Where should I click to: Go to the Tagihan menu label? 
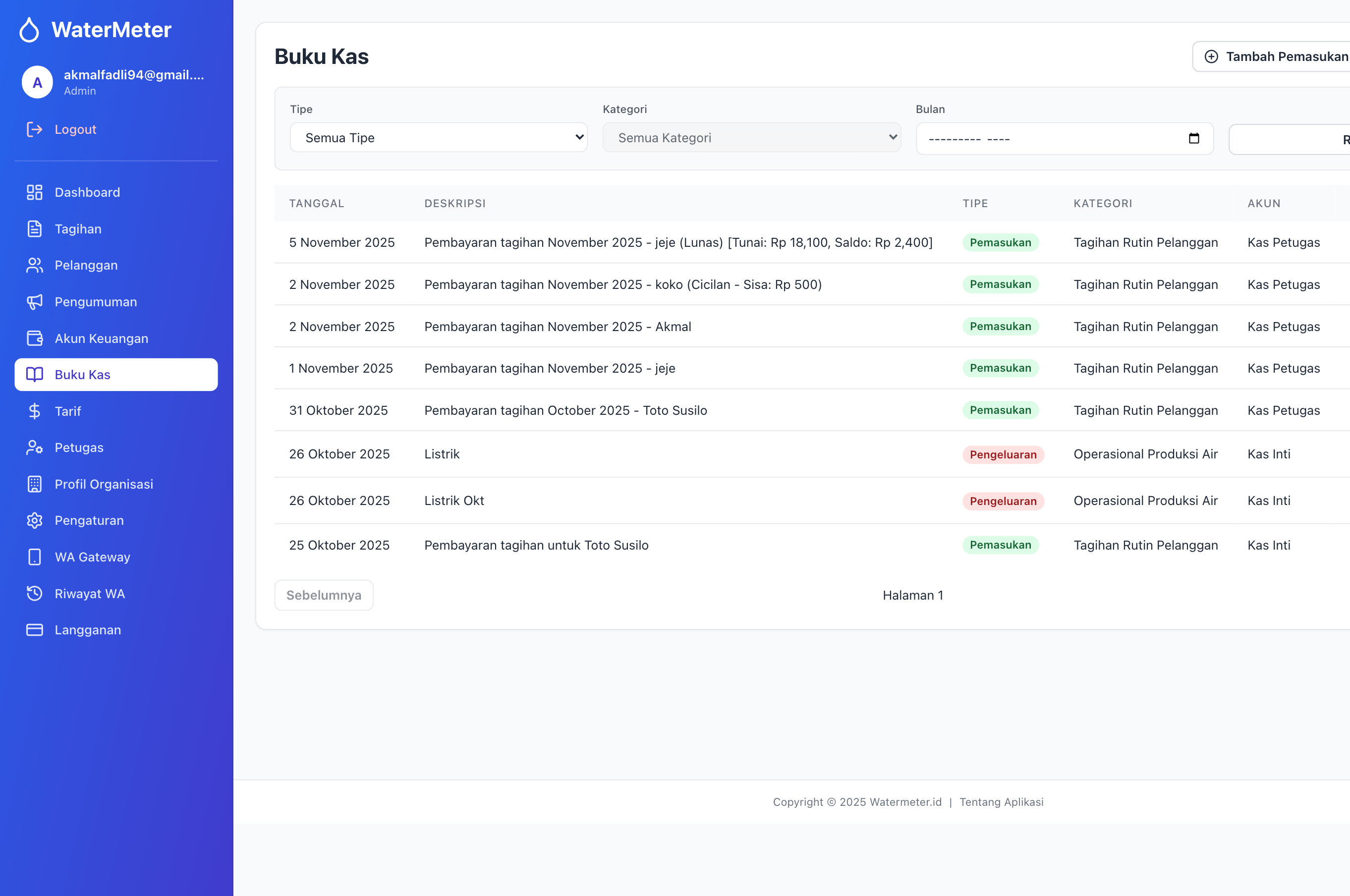pos(78,228)
